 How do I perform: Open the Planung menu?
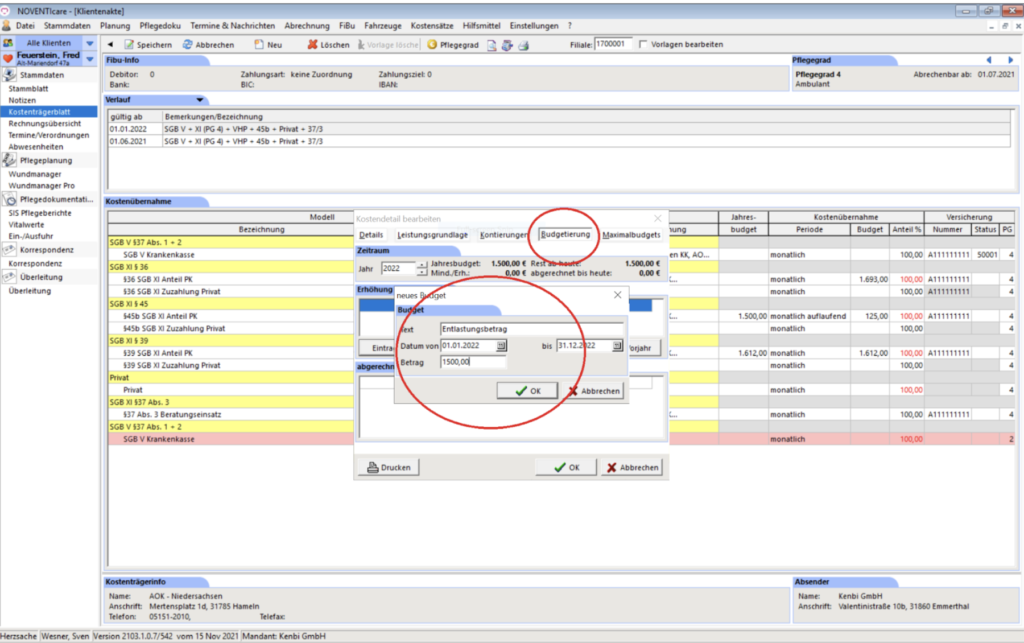click(115, 26)
